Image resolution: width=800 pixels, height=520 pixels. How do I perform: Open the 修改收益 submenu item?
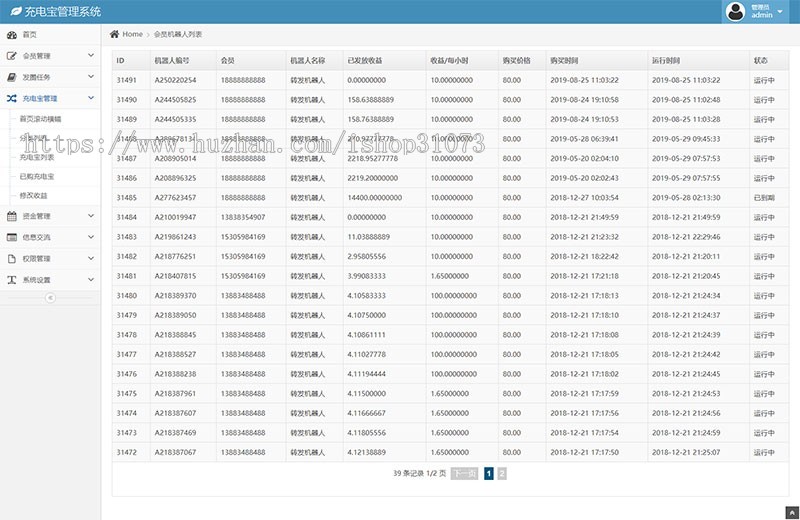click(x=34, y=195)
